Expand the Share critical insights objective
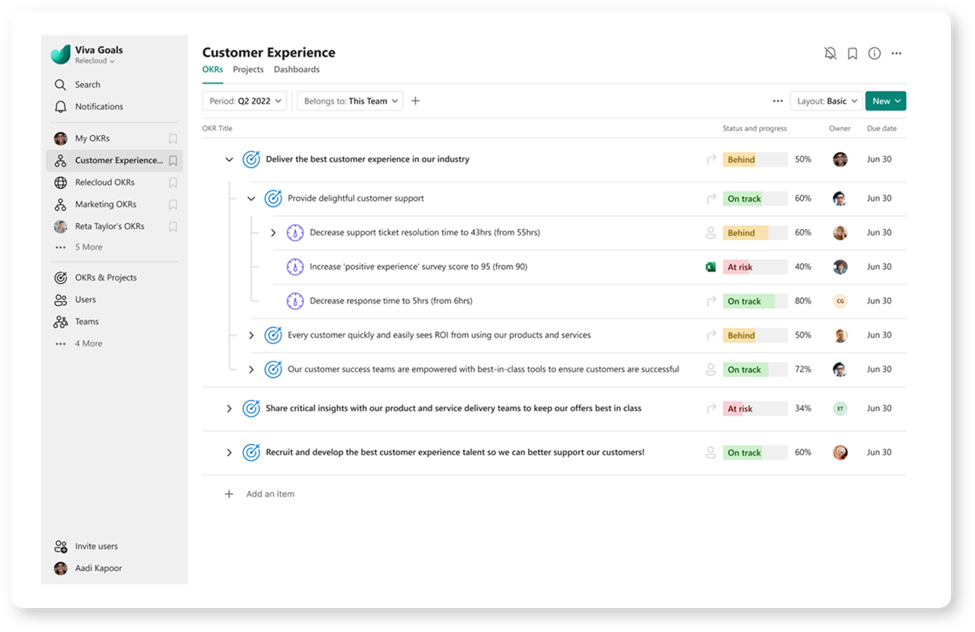975x632 pixels. (229, 409)
